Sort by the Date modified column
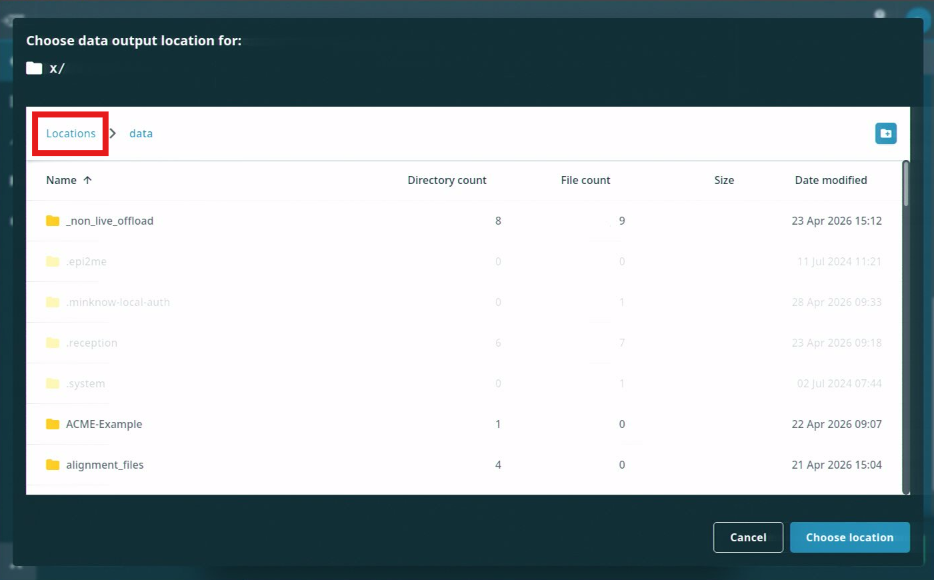The width and height of the screenshot is (934, 580). (831, 180)
